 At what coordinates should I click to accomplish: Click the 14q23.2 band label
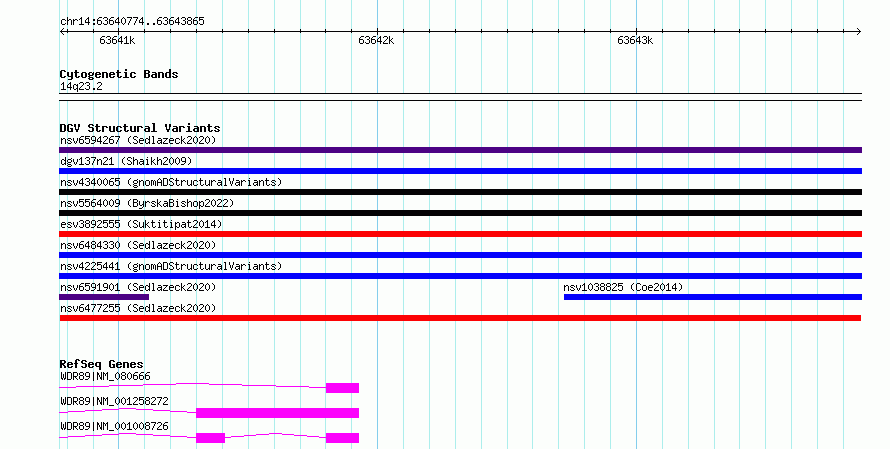[81, 86]
